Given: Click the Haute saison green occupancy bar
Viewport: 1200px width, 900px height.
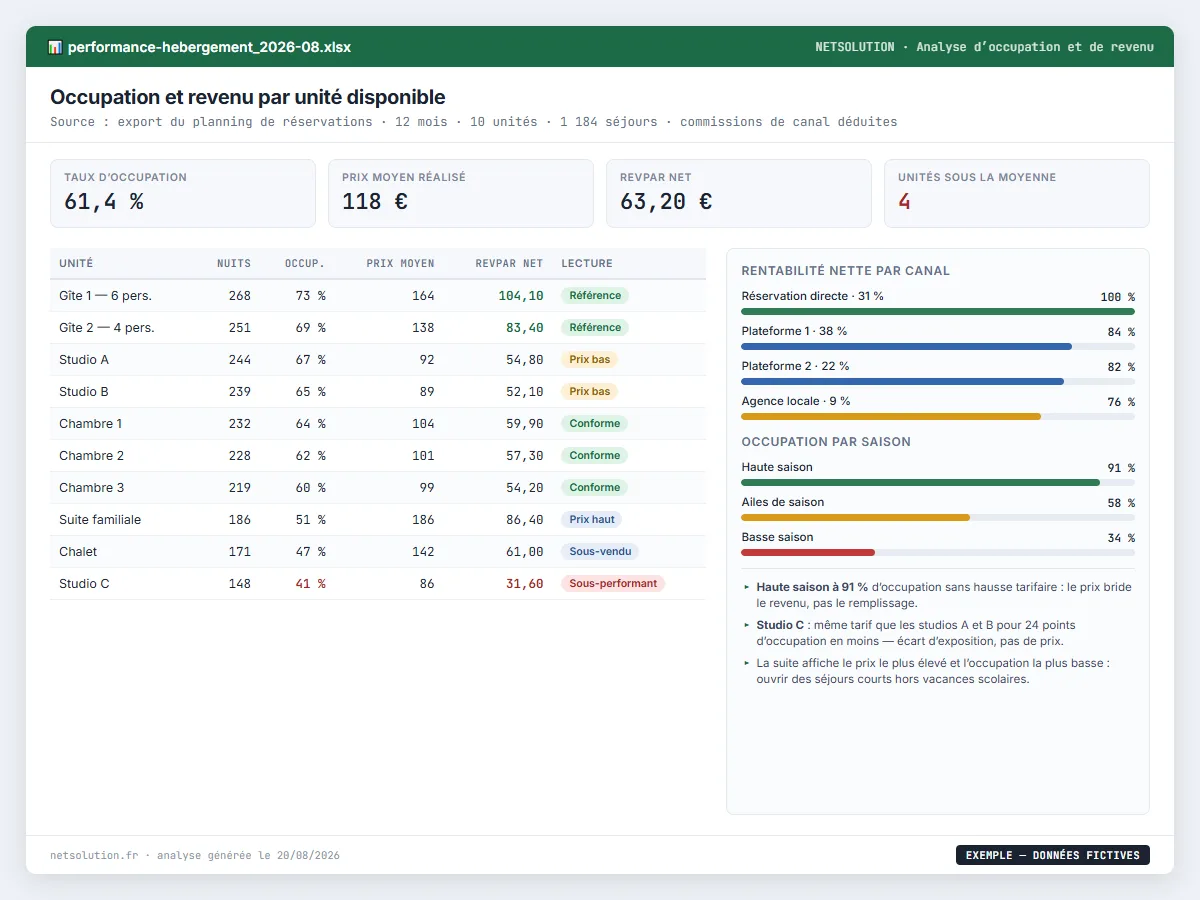Looking at the screenshot, I should pos(920,483).
